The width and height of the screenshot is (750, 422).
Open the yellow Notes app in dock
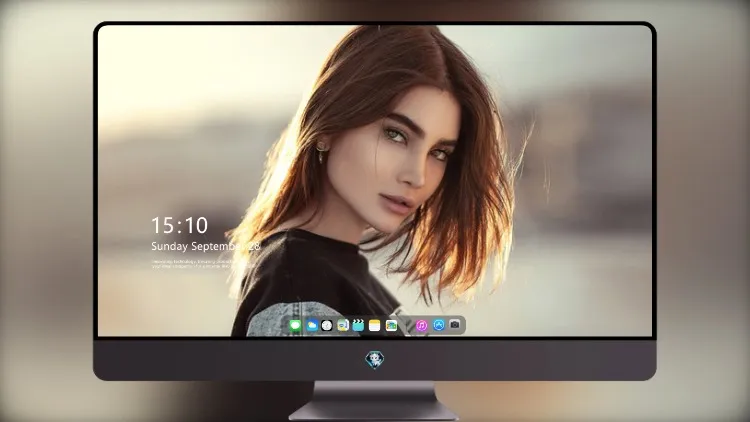[x=375, y=325]
